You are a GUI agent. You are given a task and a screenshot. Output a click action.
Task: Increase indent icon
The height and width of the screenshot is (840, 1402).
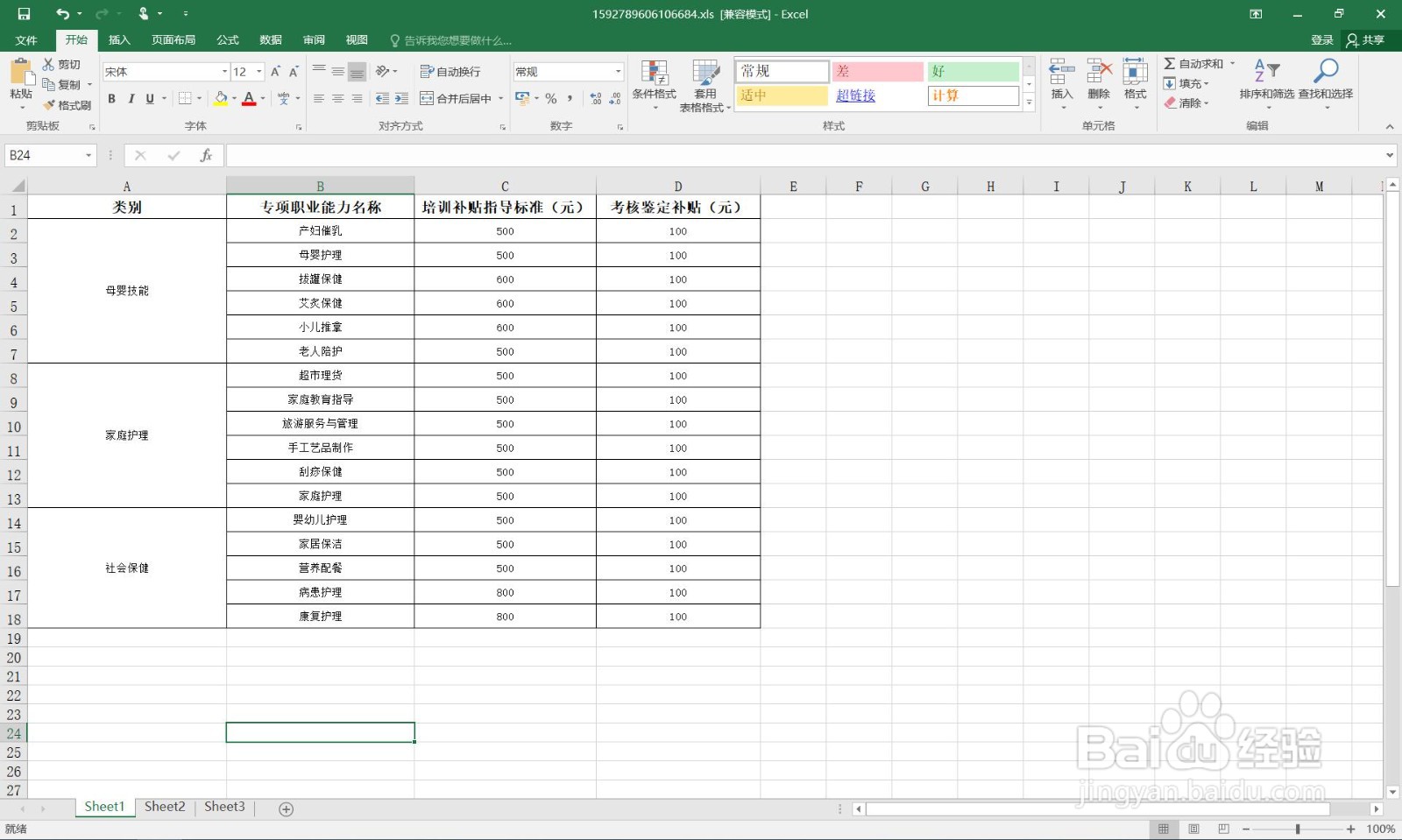402,99
